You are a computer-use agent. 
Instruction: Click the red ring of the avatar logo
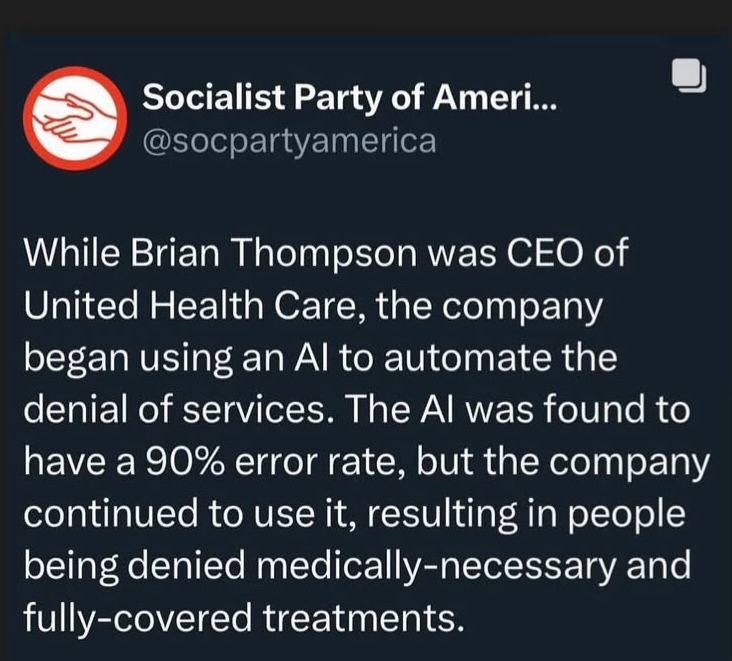coord(75,72)
